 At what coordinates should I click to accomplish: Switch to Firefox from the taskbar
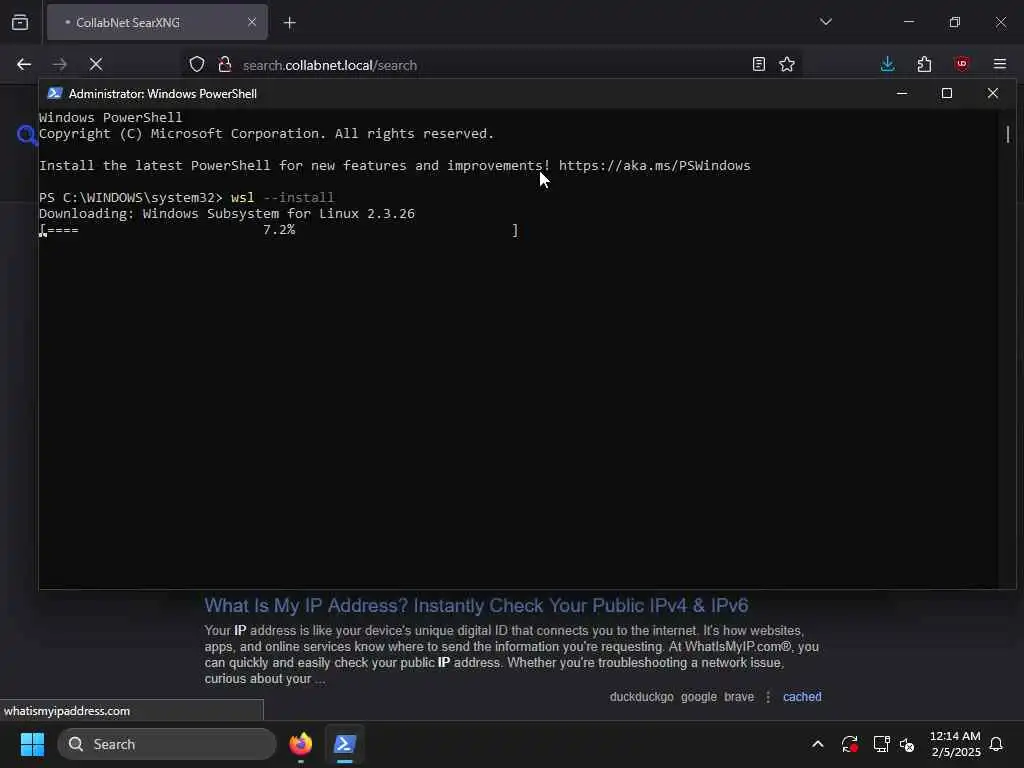(300, 744)
